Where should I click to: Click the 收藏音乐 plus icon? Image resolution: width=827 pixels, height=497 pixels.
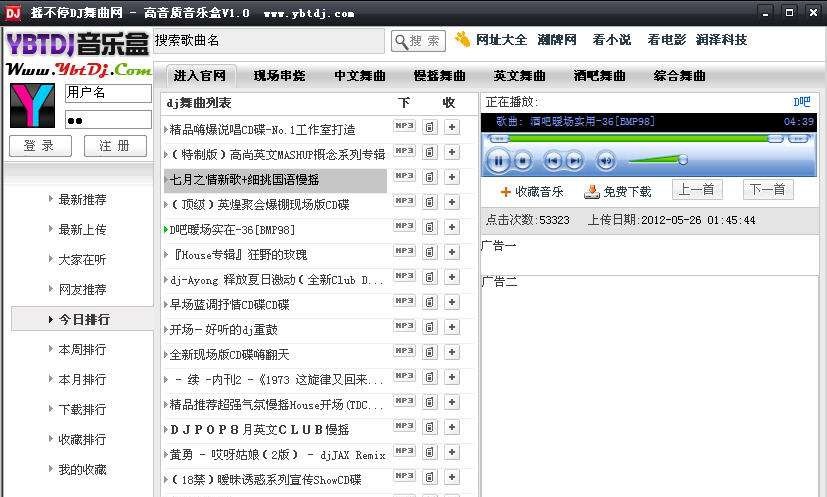[x=505, y=192]
